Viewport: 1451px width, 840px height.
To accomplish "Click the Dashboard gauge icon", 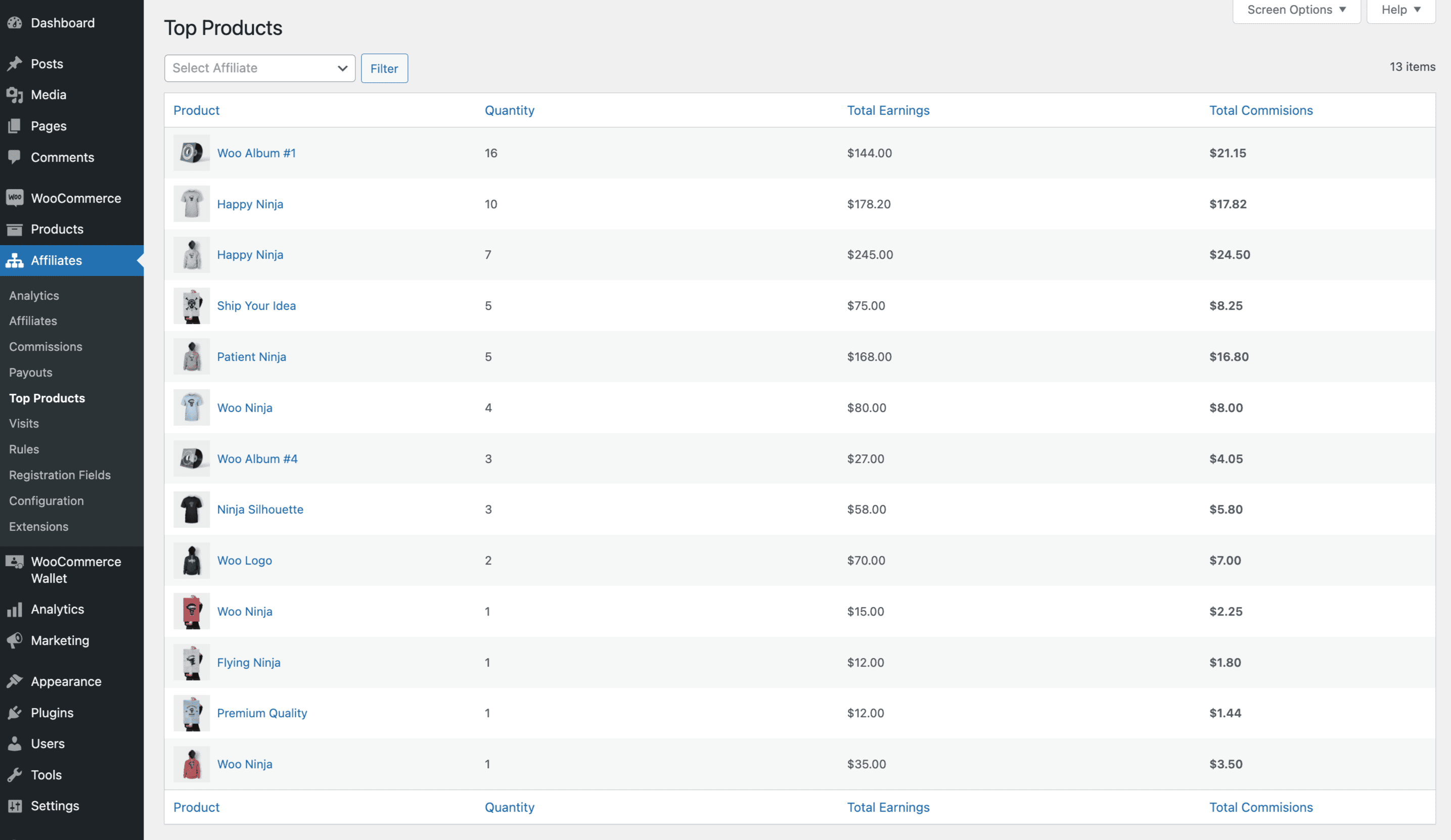I will point(14,23).
